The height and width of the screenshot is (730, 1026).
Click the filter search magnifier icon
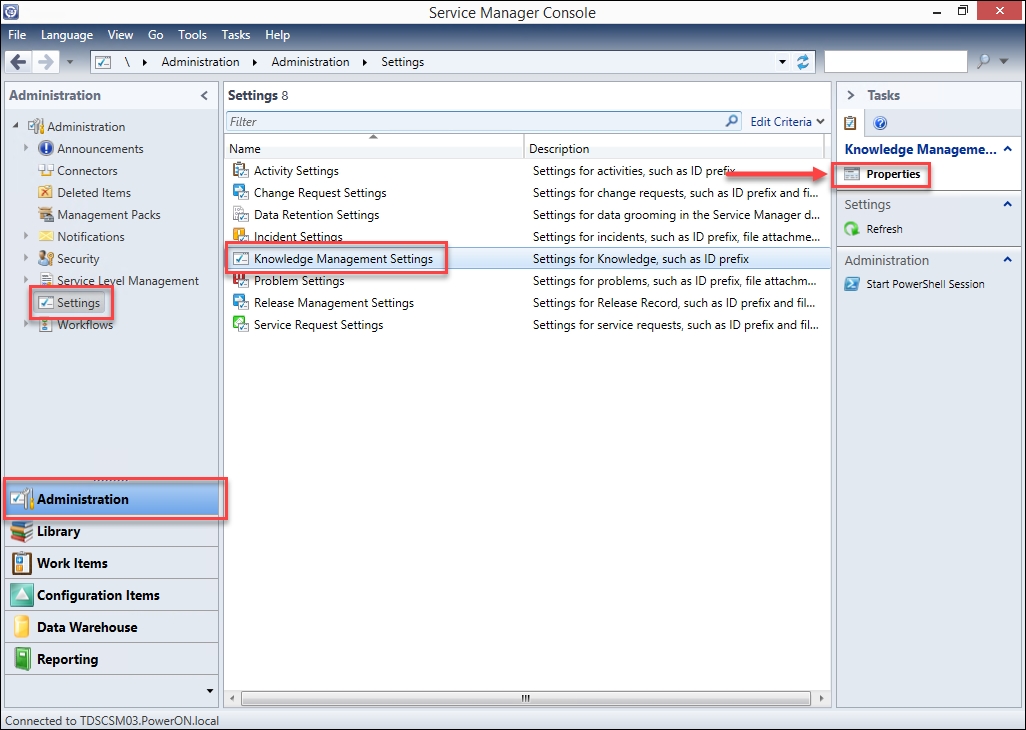[x=732, y=121]
